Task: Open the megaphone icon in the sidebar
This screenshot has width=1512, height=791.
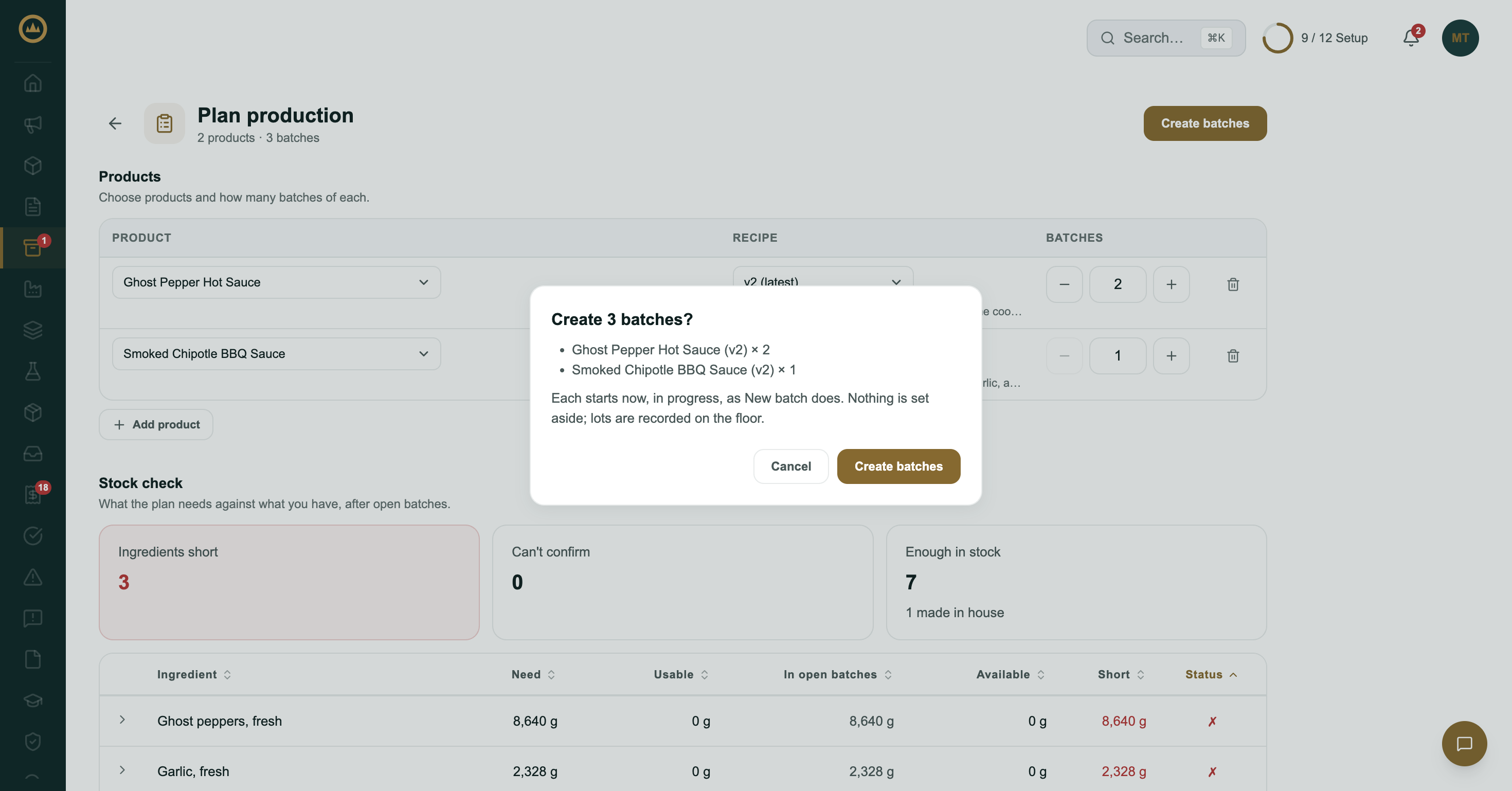Action: coord(33,124)
